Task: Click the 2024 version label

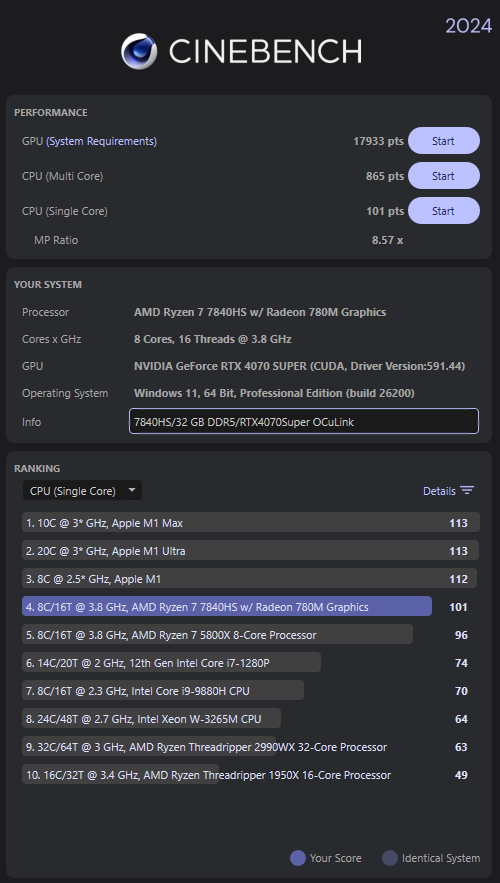Action: pos(468,25)
